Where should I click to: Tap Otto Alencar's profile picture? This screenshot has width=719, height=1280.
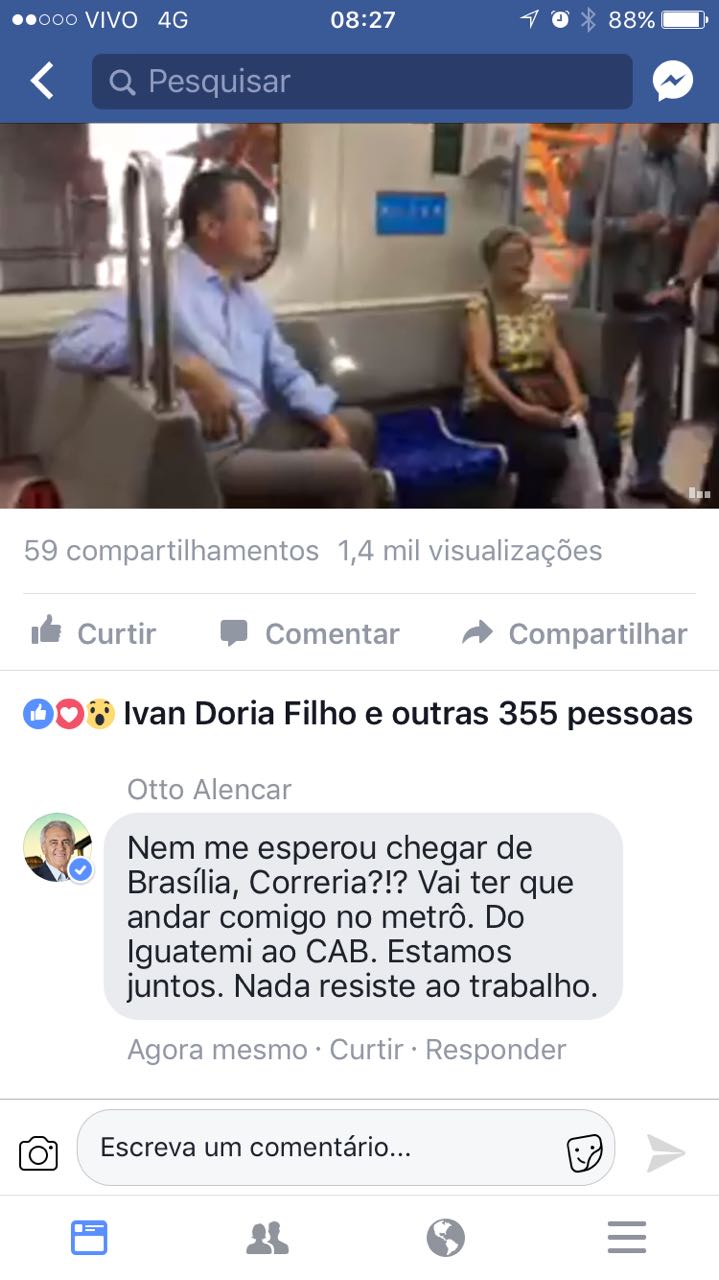[x=57, y=848]
